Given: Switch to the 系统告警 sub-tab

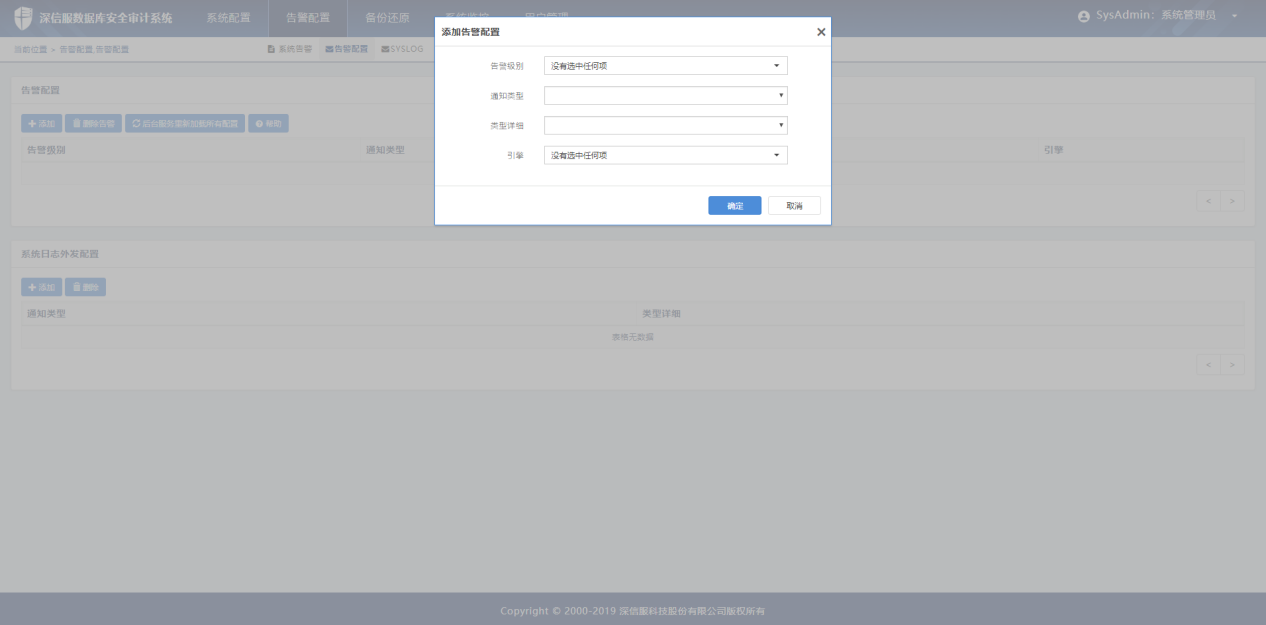Looking at the screenshot, I should [290, 49].
